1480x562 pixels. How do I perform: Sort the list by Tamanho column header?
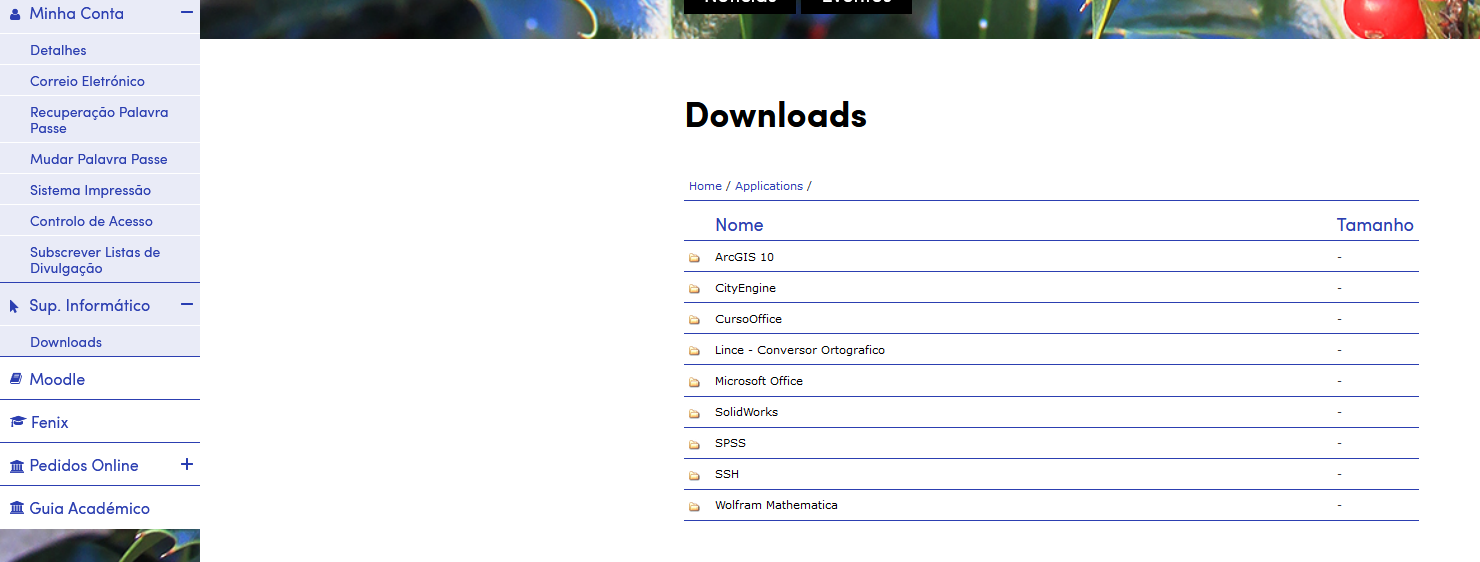click(x=1374, y=225)
